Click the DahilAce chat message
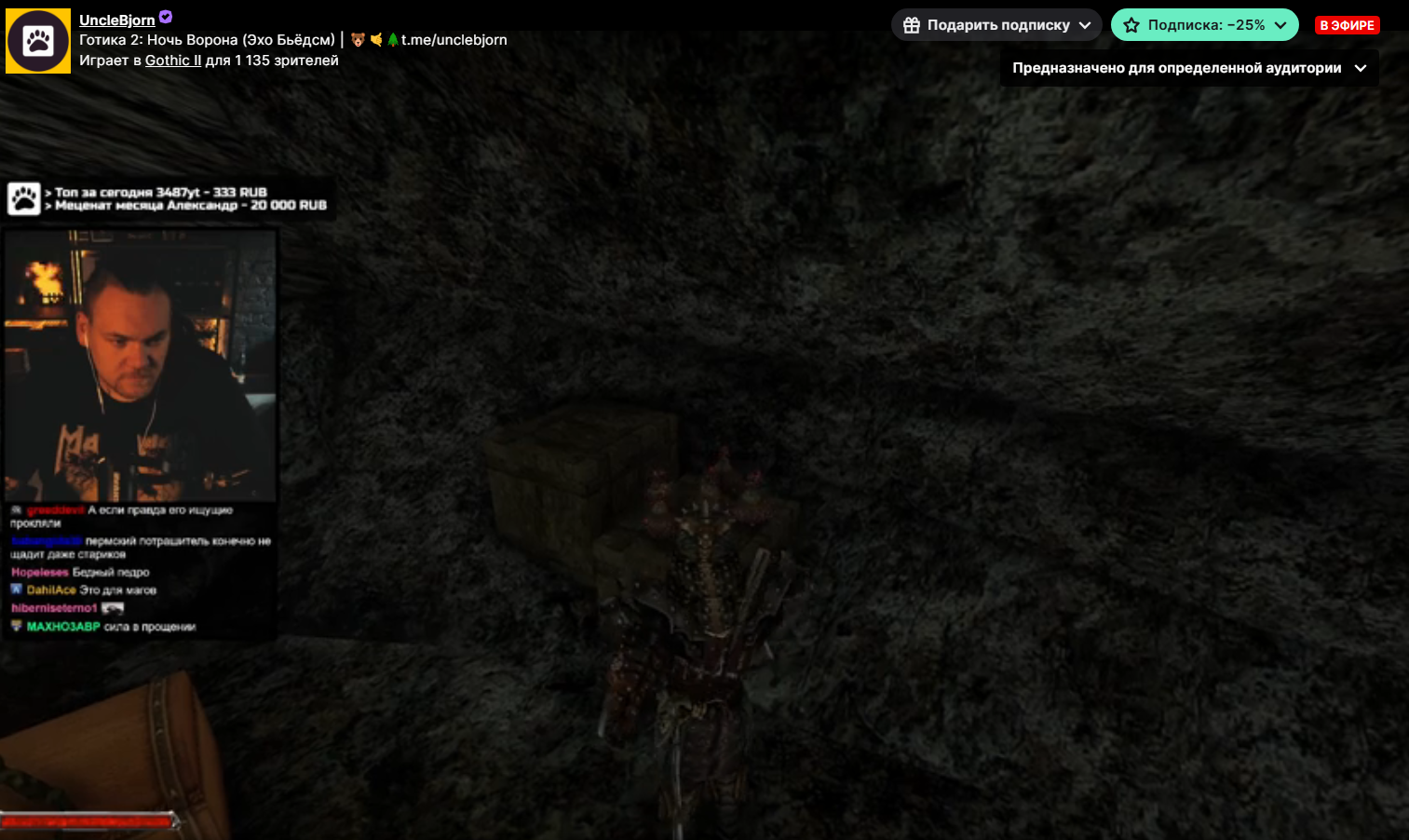 pyautogui.click(x=84, y=590)
